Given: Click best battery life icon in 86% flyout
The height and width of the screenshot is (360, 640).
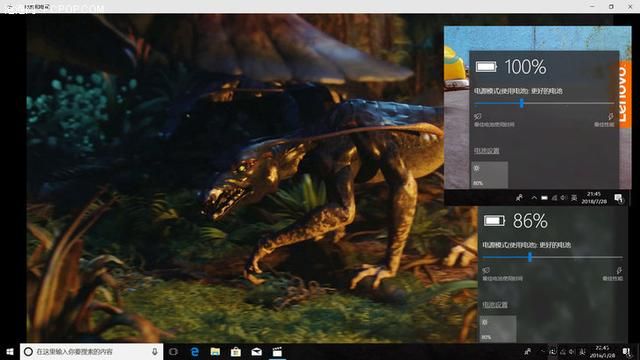Looking at the screenshot, I should pos(486,270).
